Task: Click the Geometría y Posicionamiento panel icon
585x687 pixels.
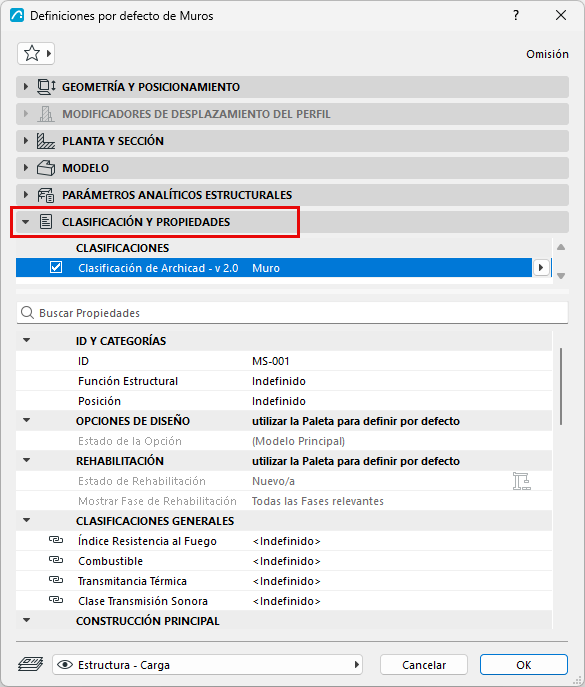Action: (46, 87)
